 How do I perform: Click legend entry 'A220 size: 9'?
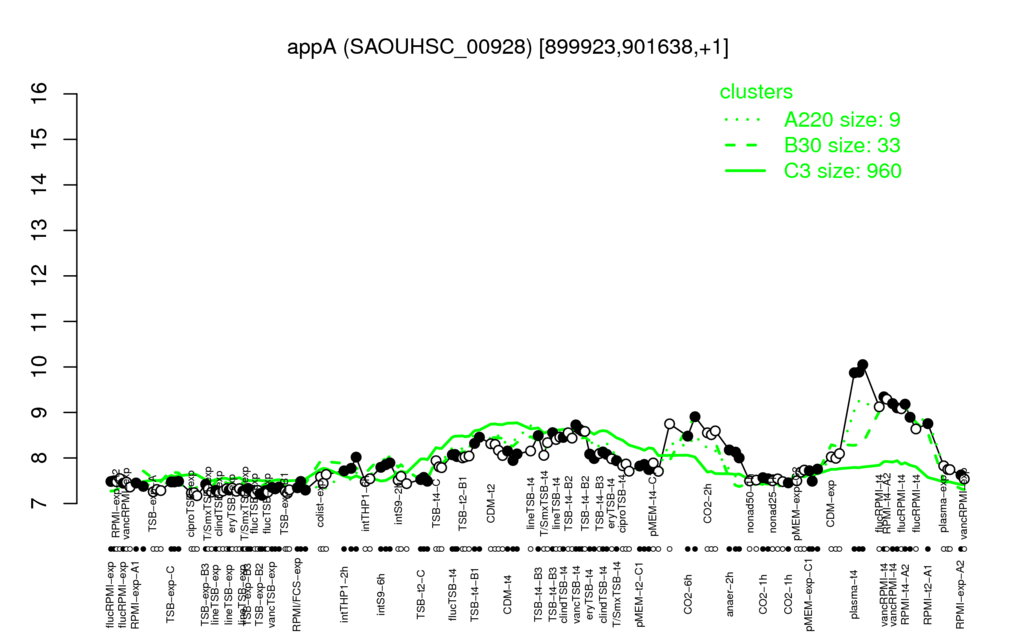click(x=842, y=120)
